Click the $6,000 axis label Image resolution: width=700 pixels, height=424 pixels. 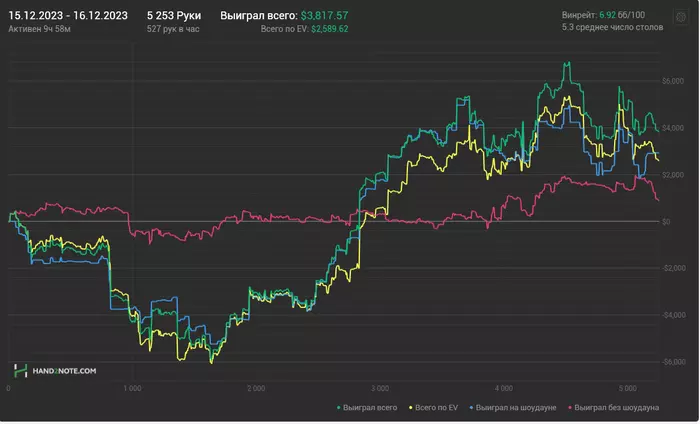pyautogui.click(x=672, y=80)
